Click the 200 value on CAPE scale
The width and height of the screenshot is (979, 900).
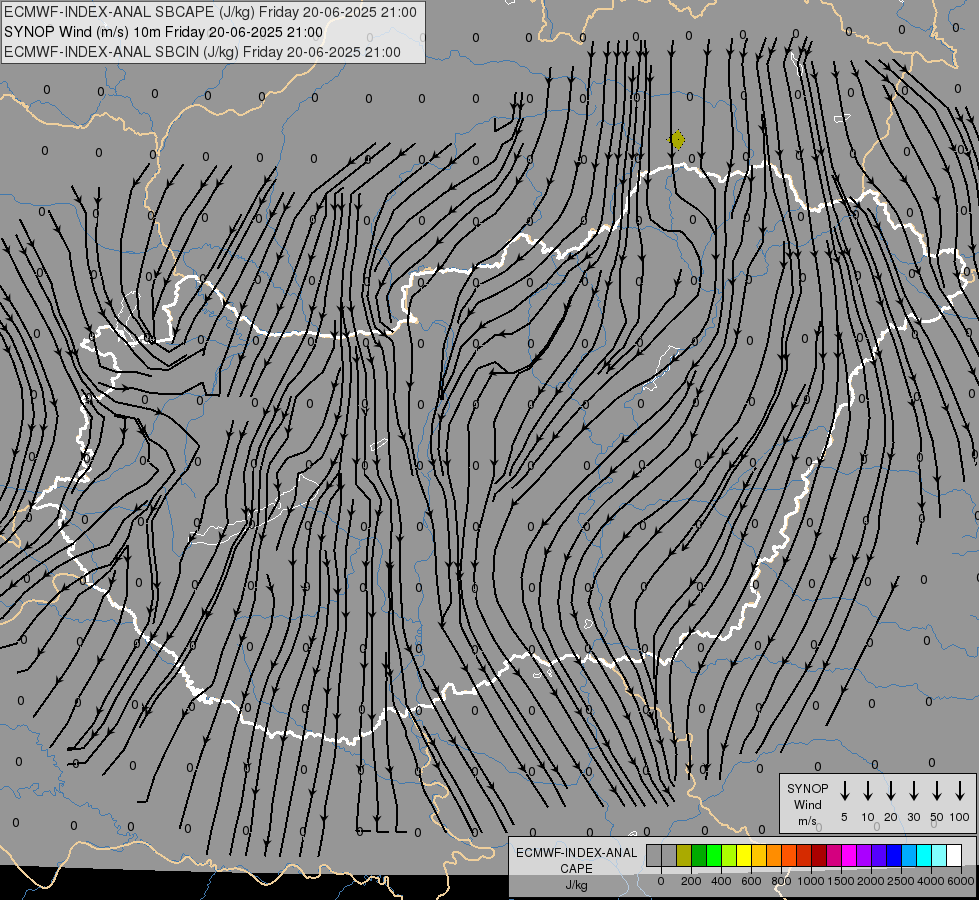point(691,881)
